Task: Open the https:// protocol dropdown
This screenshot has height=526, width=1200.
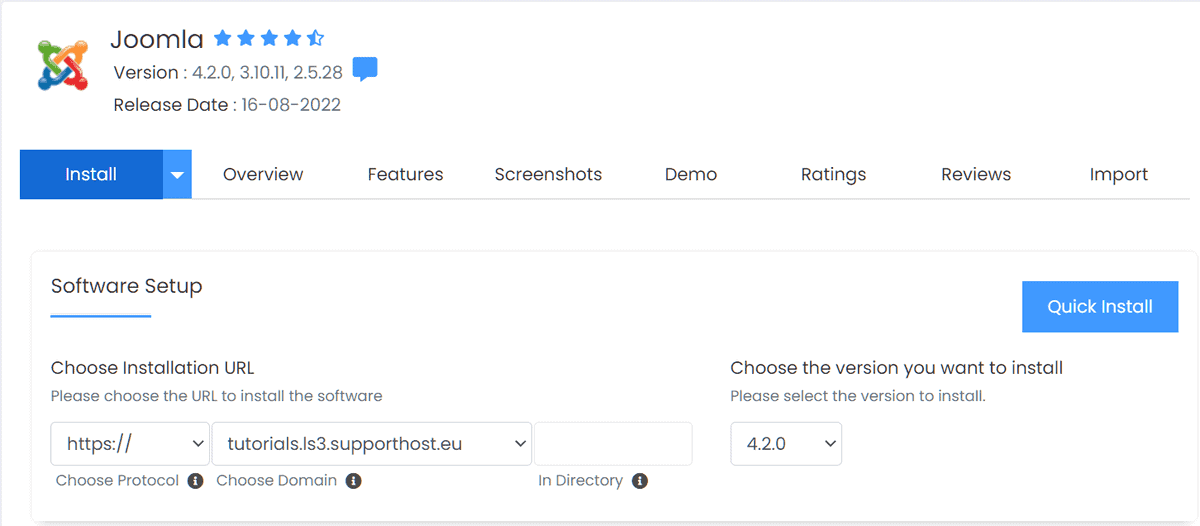Action: (130, 444)
